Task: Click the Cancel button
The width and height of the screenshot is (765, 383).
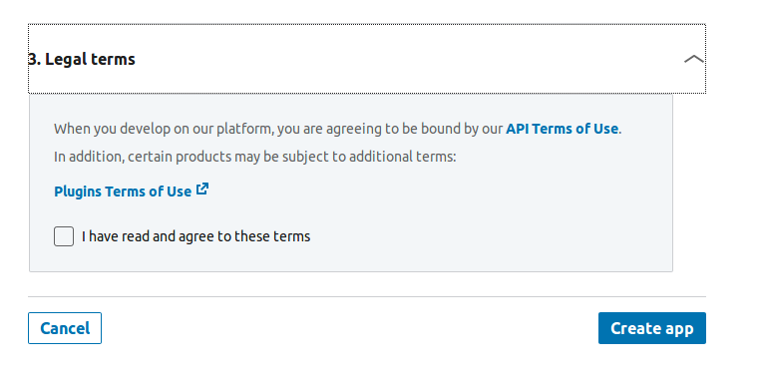Action: [x=65, y=328]
